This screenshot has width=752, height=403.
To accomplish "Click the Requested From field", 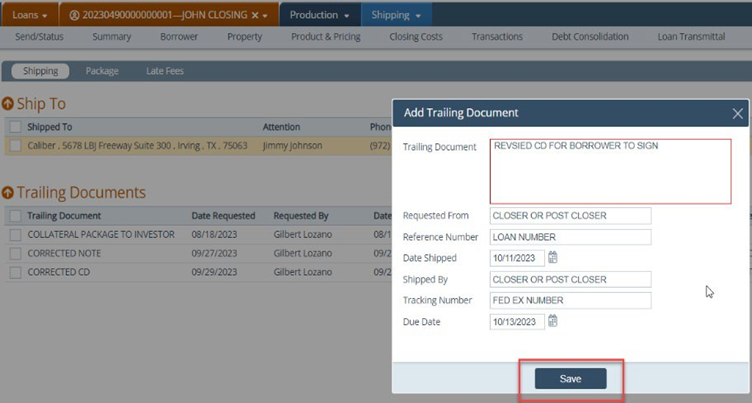I will click(570, 216).
